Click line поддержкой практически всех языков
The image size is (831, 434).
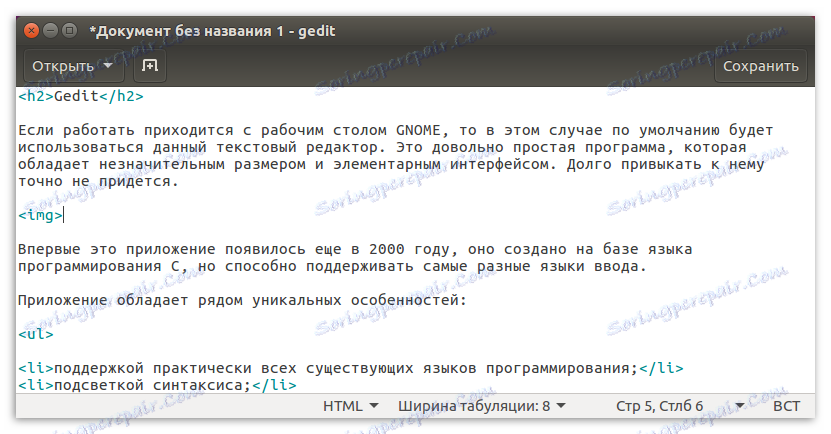tap(351, 368)
